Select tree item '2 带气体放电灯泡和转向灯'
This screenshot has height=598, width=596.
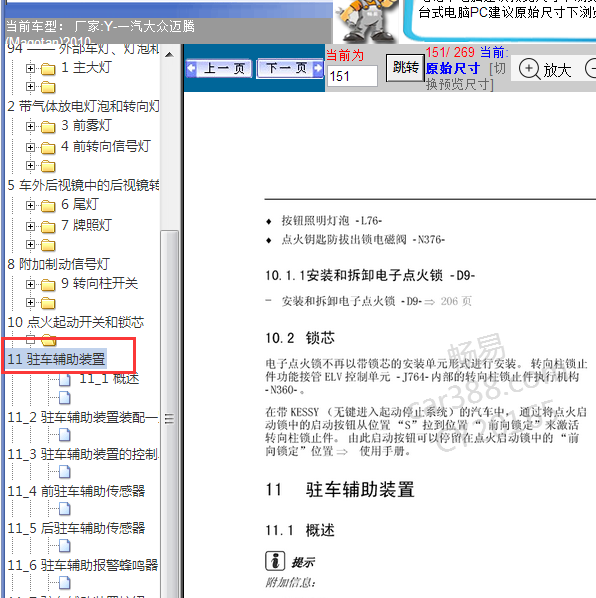pyautogui.click(x=84, y=106)
